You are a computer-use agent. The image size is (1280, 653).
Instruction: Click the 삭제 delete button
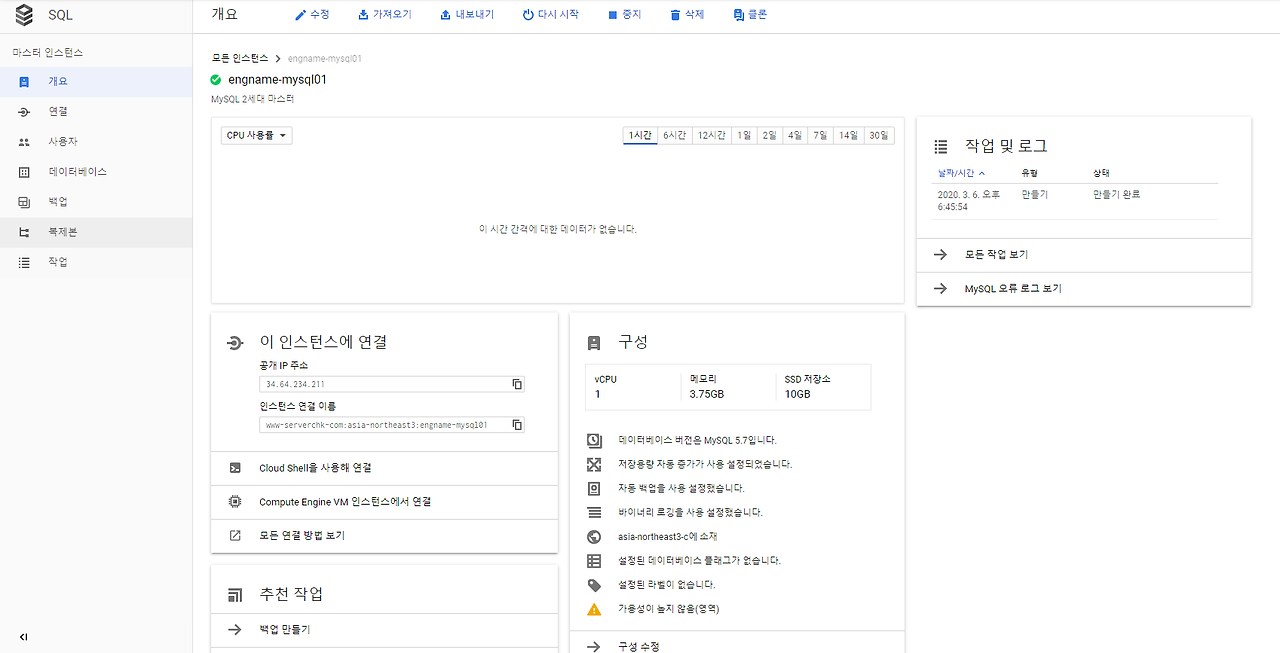pyautogui.click(x=687, y=15)
